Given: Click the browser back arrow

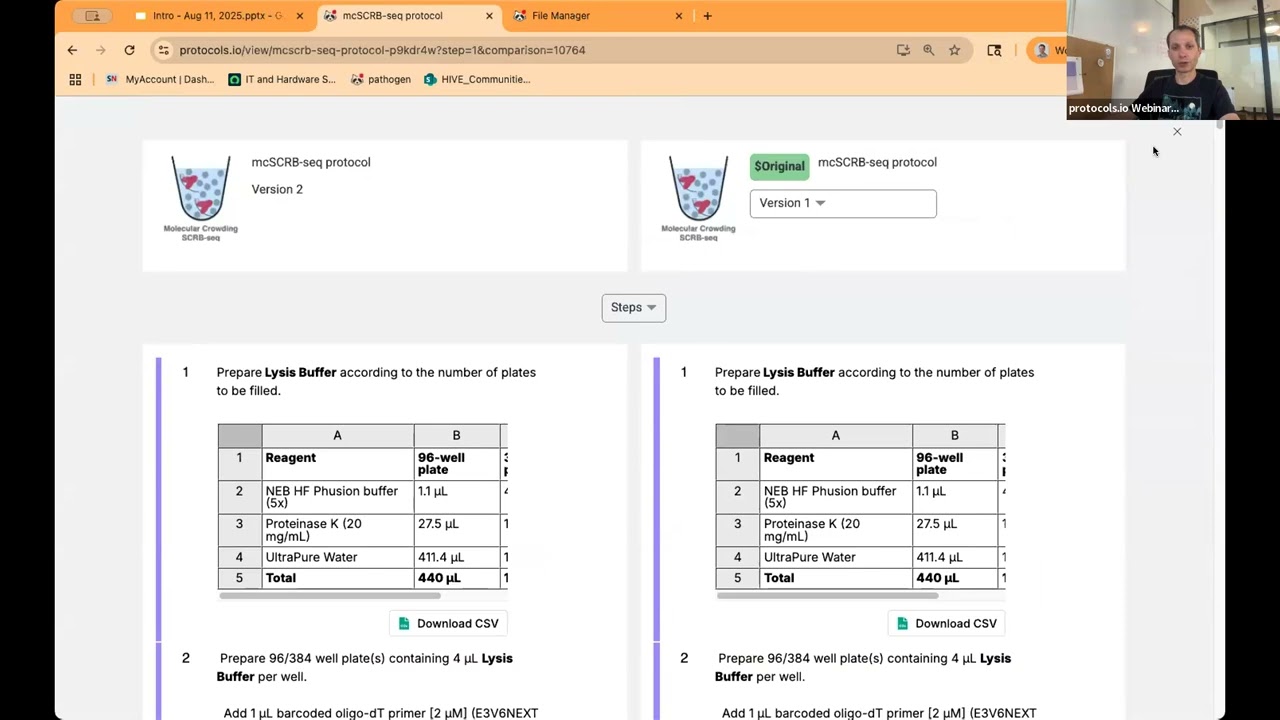Looking at the screenshot, I should pyautogui.click(x=72, y=50).
